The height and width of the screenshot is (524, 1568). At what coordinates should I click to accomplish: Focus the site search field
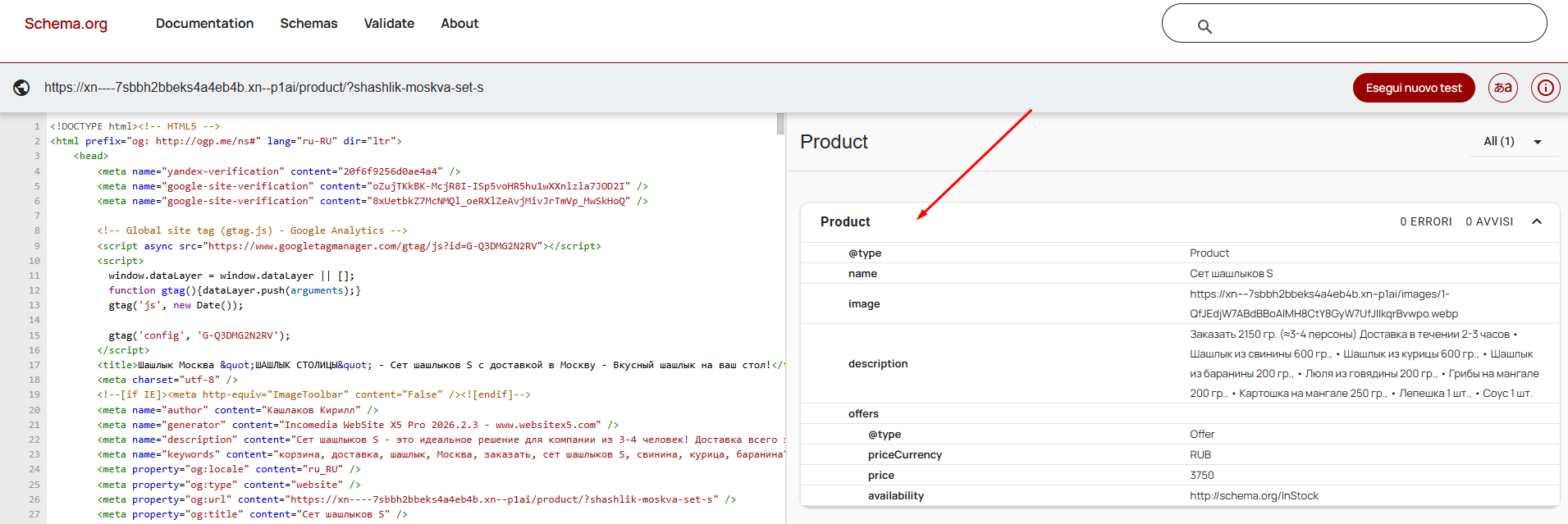(x=1354, y=23)
